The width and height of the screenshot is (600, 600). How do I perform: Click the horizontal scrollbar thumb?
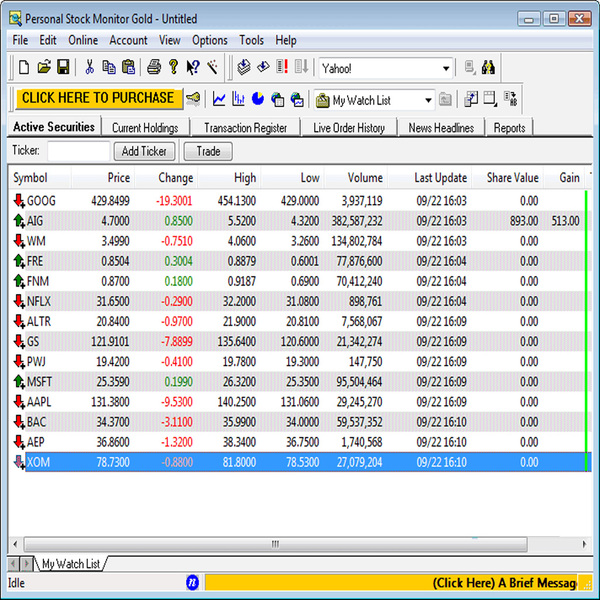click(276, 544)
